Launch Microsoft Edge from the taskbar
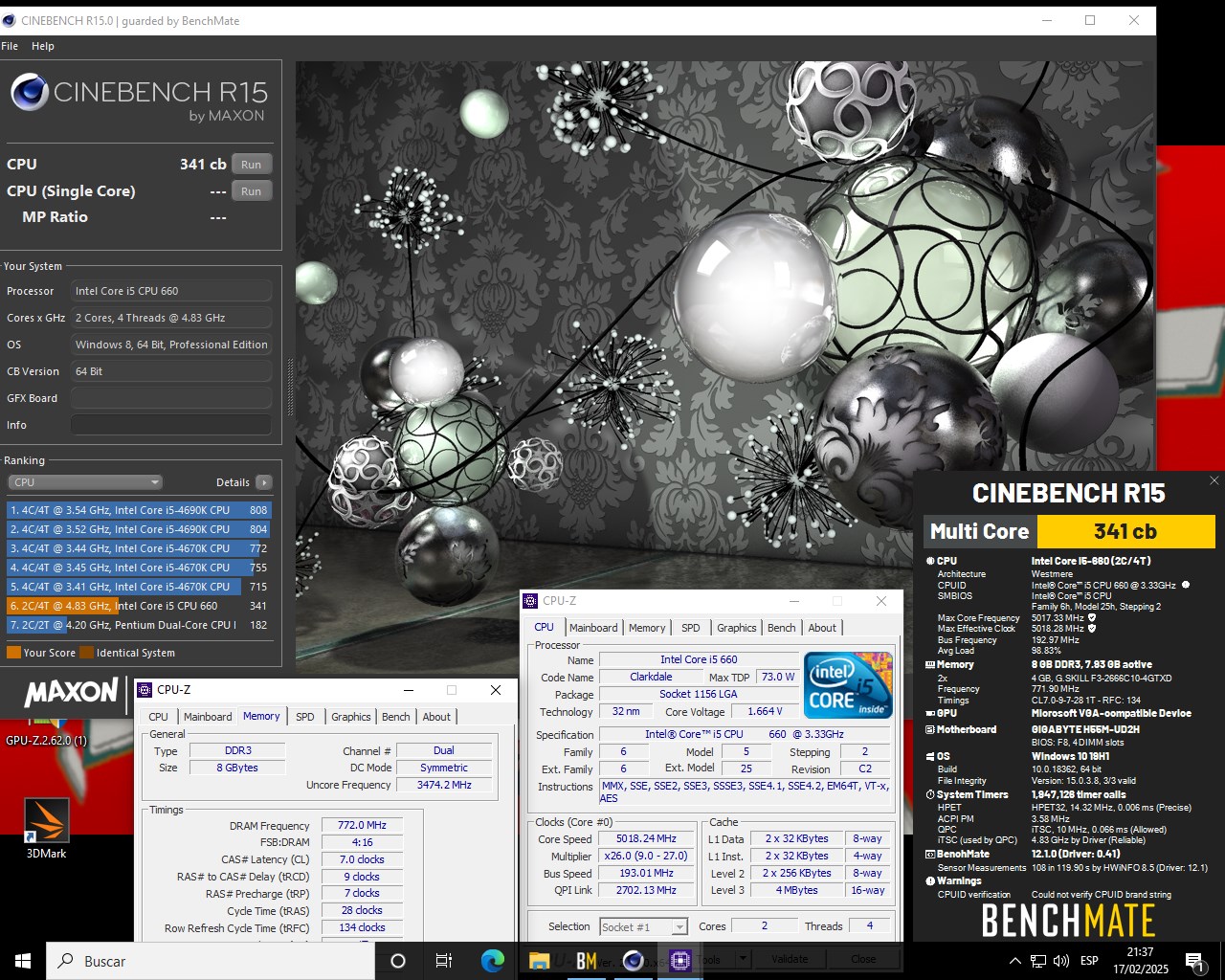This screenshot has width=1225, height=980. pyautogui.click(x=493, y=961)
